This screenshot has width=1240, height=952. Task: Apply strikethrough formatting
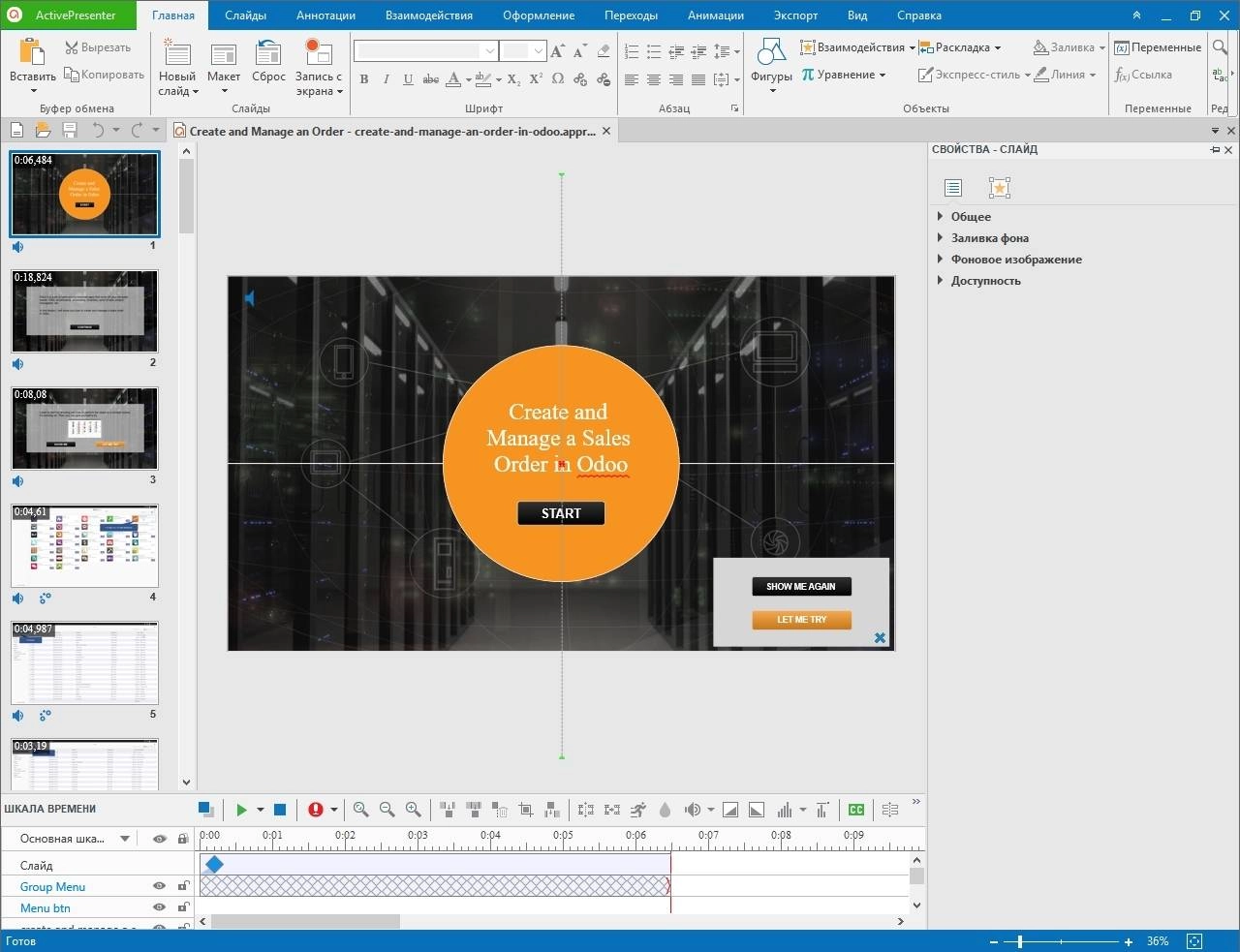[x=431, y=79]
